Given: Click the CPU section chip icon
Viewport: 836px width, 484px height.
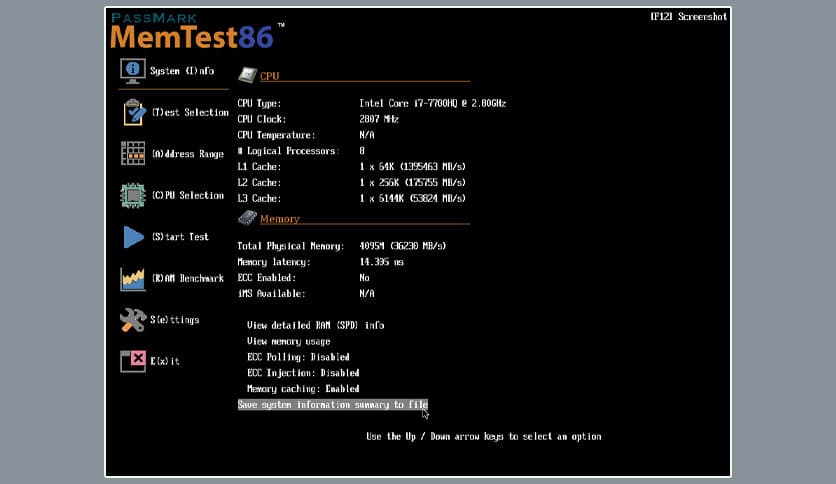Looking at the screenshot, I should [247, 75].
